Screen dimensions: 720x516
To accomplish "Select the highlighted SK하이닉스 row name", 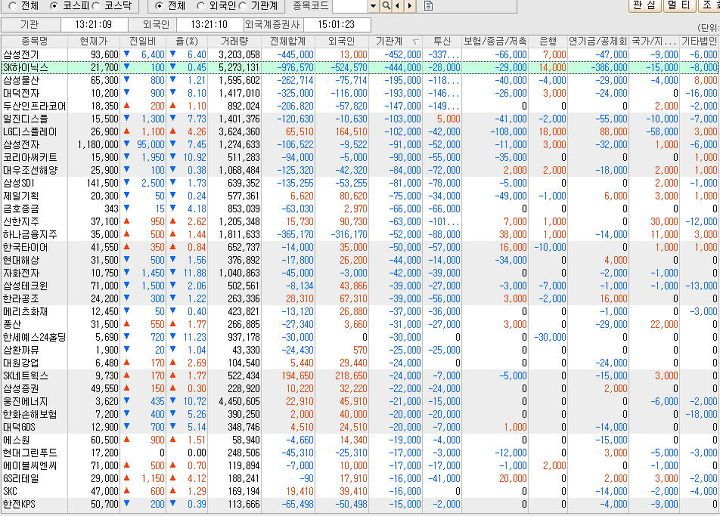I will coord(25,67).
